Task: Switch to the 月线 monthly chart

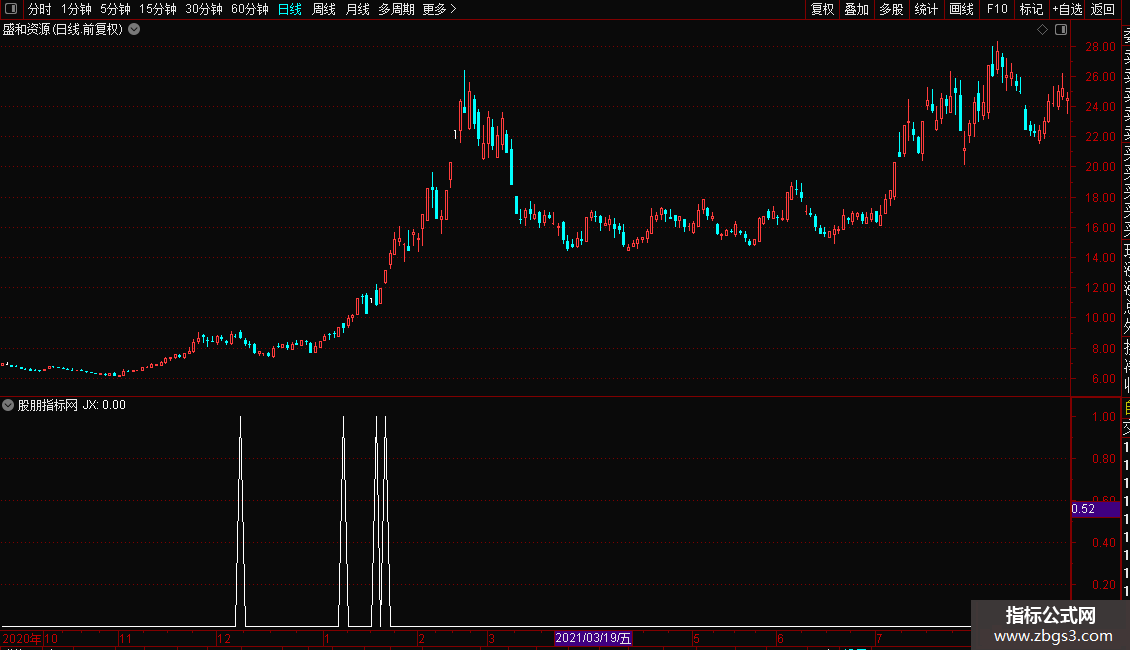Action: [x=357, y=9]
